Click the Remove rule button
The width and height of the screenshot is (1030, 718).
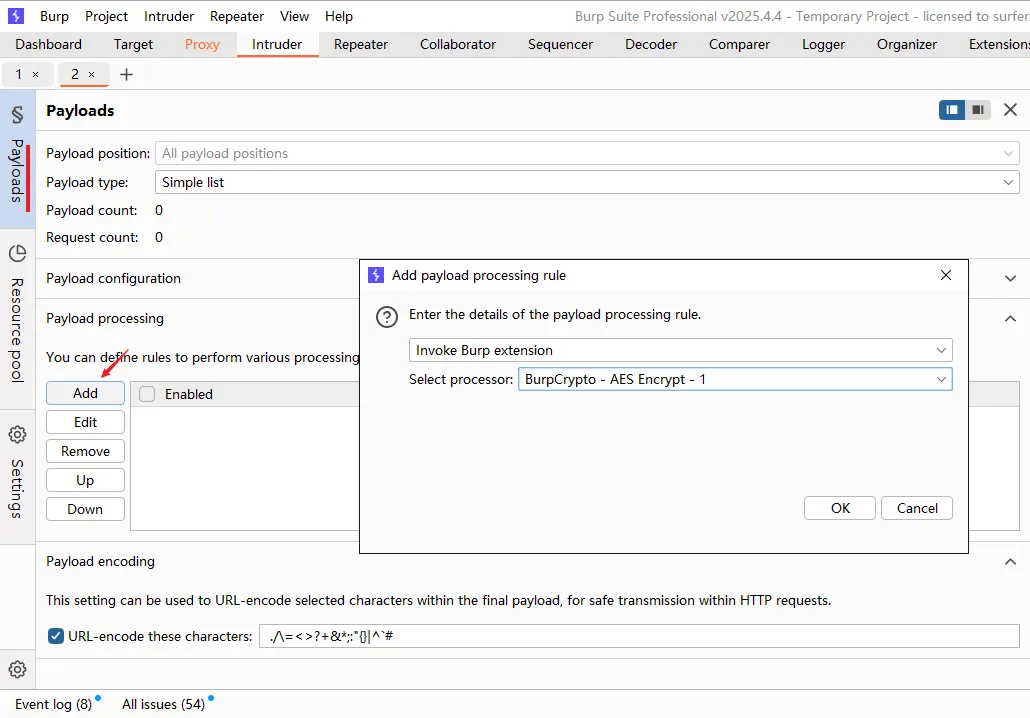pyautogui.click(x=85, y=451)
